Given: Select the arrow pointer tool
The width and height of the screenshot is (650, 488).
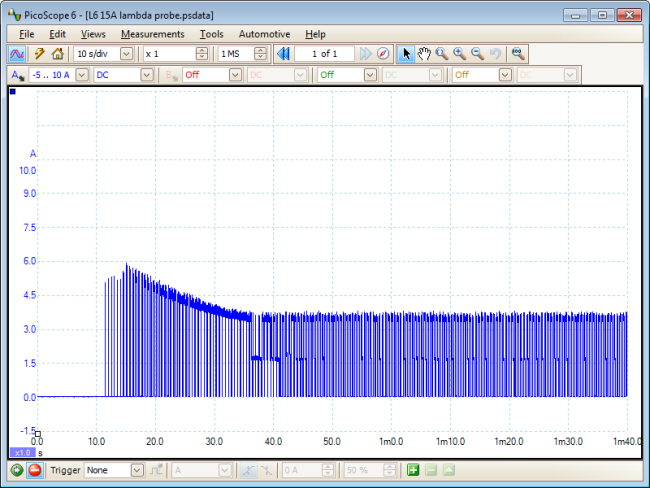Looking at the screenshot, I should tap(406, 53).
